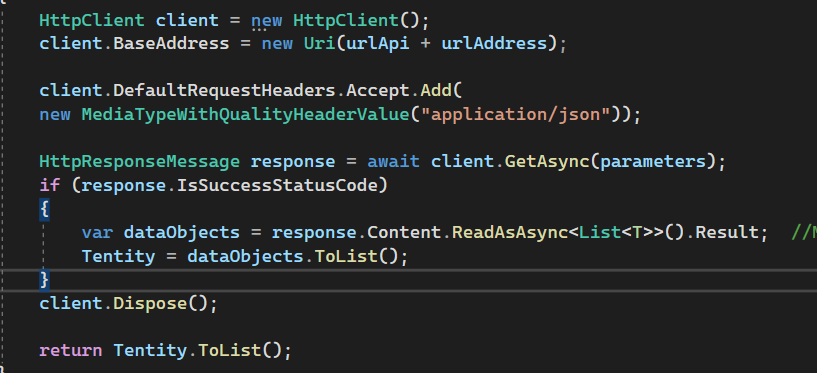Click the GetAsync method call
817x373 pixels.
click(546, 161)
